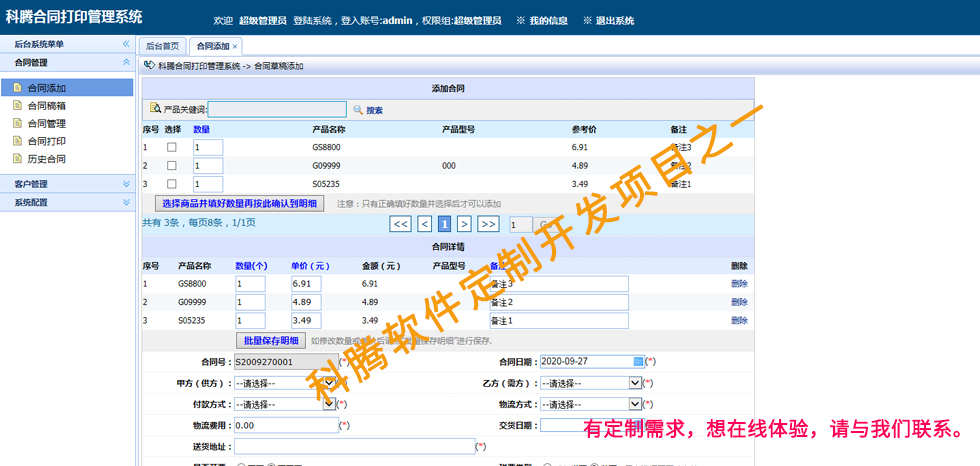980x466 pixels.
Task: Edit 单价 field showing 3.49
Action: click(x=306, y=321)
